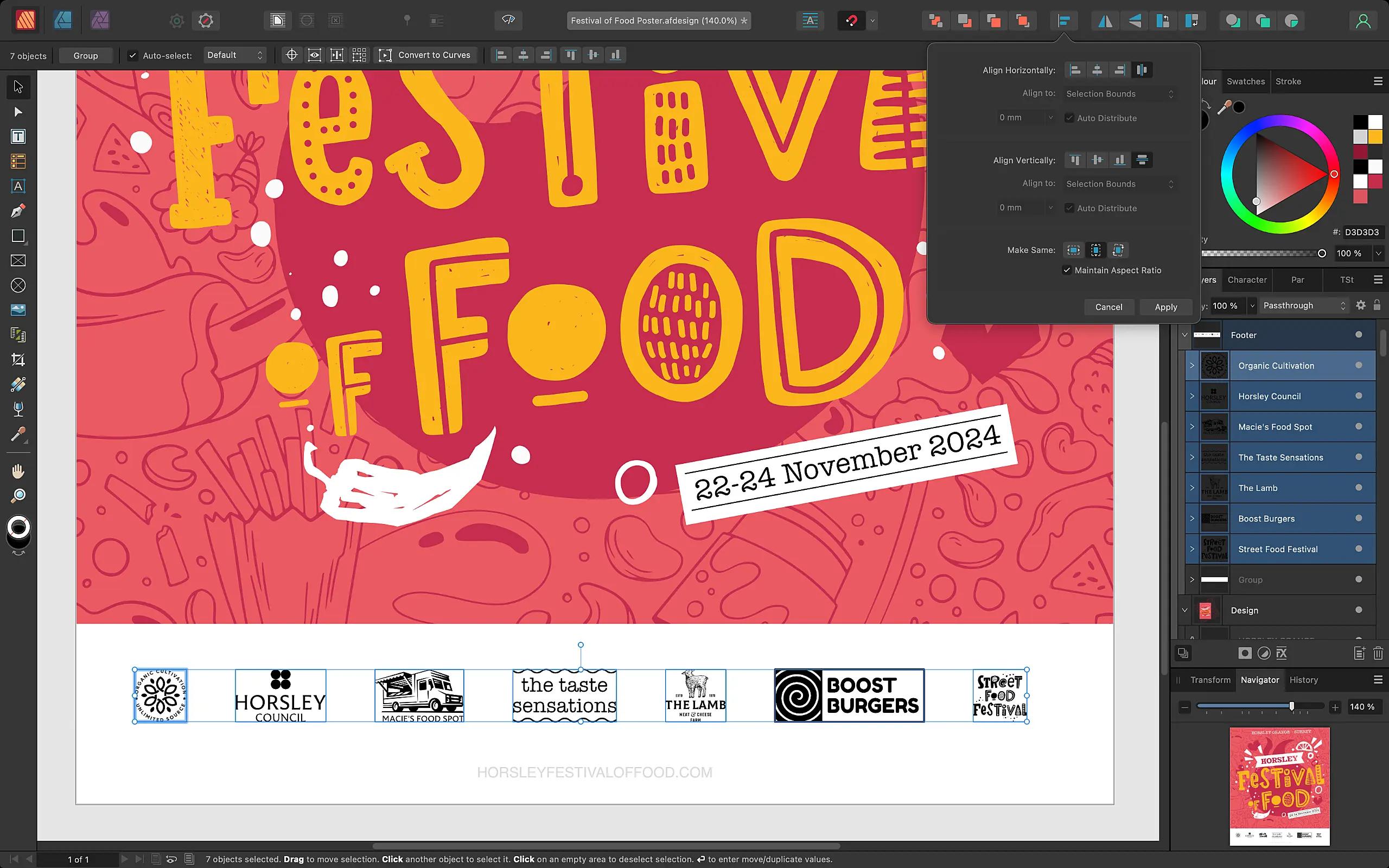Select the Move tool

[18, 87]
